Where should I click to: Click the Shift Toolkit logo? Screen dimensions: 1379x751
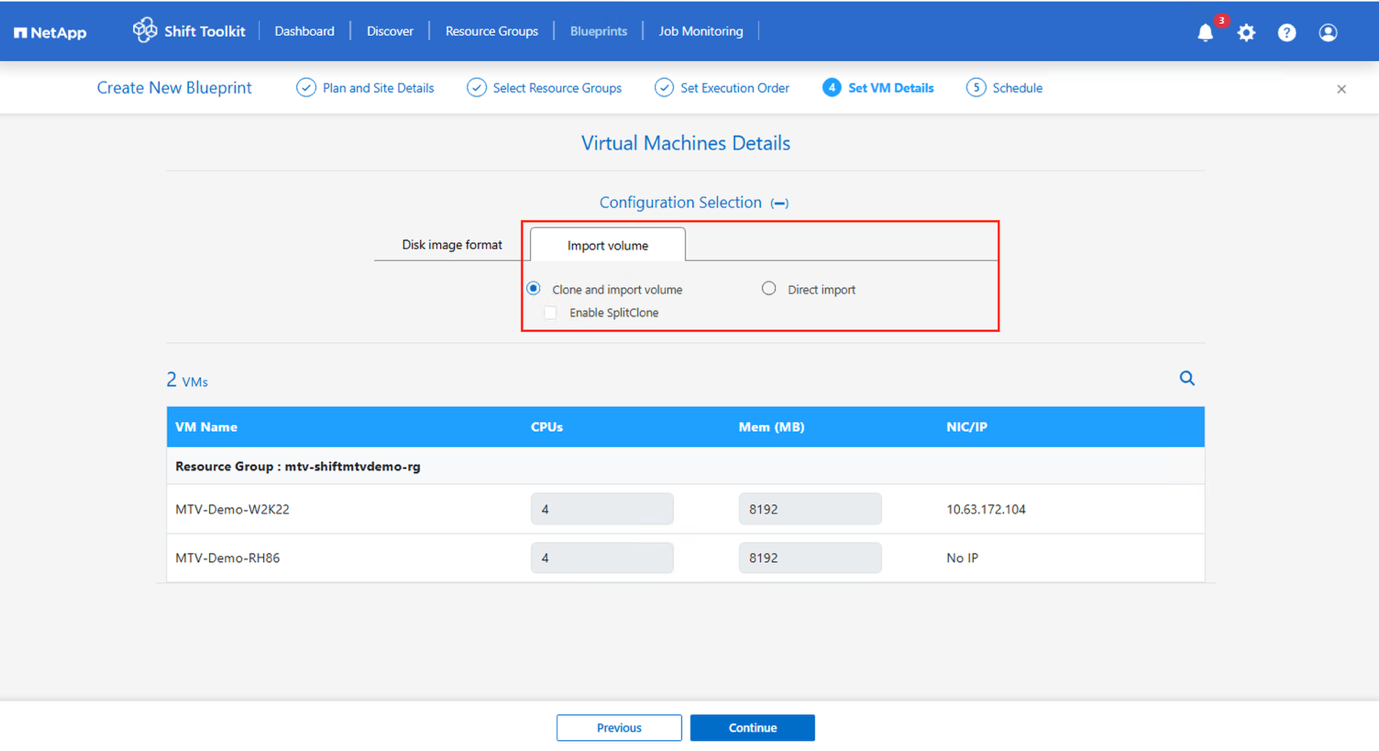189,30
